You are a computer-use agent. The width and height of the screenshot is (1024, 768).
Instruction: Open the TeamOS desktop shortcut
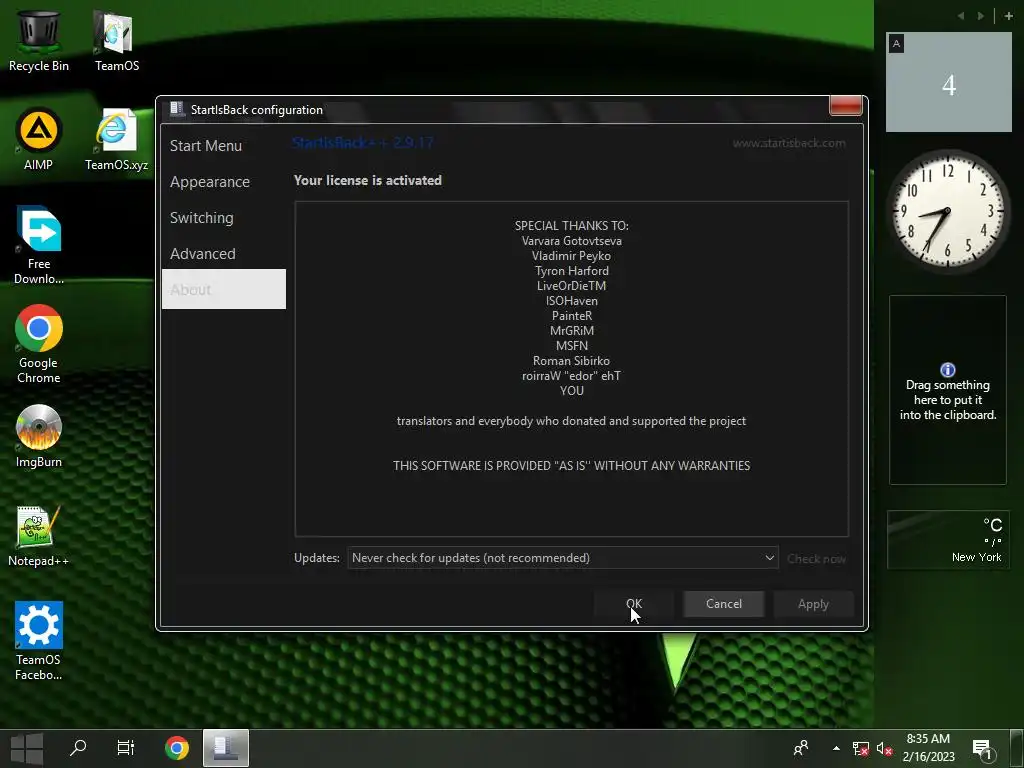point(116,39)
